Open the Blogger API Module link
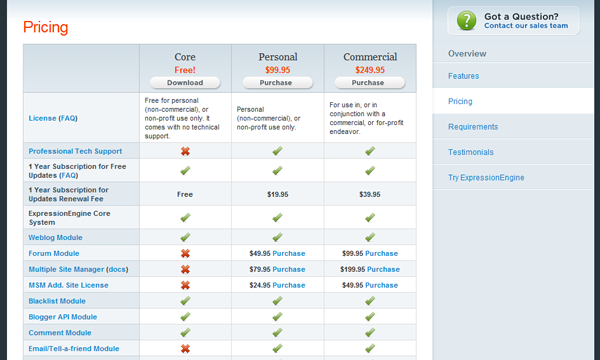The width and height of the screenshot is (600, 360). (x=63, y=317)
